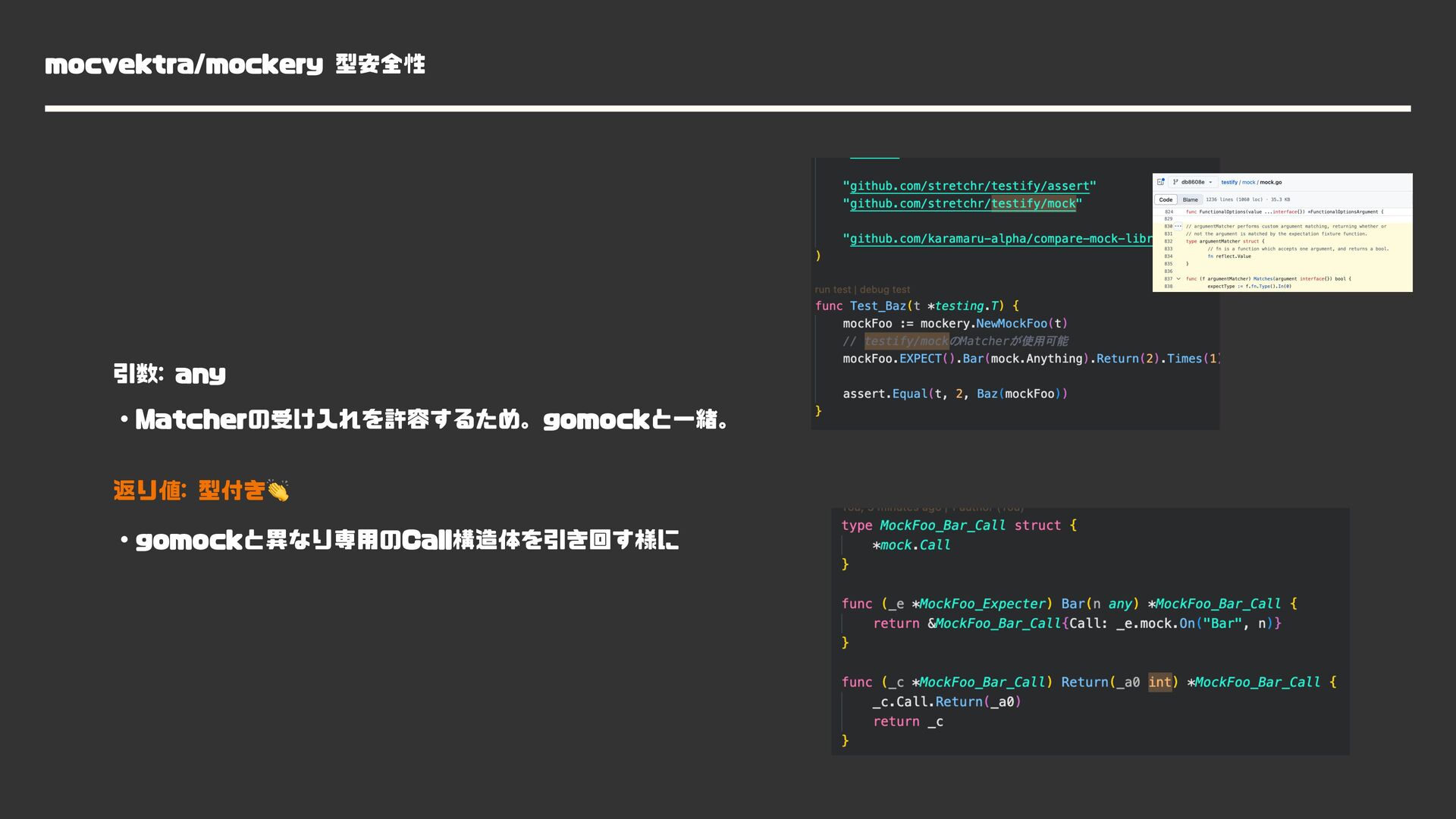Click mock.go filename in breadcrumb
Viewport: 1456px width, 819px height.
(x=1271, y=182)
